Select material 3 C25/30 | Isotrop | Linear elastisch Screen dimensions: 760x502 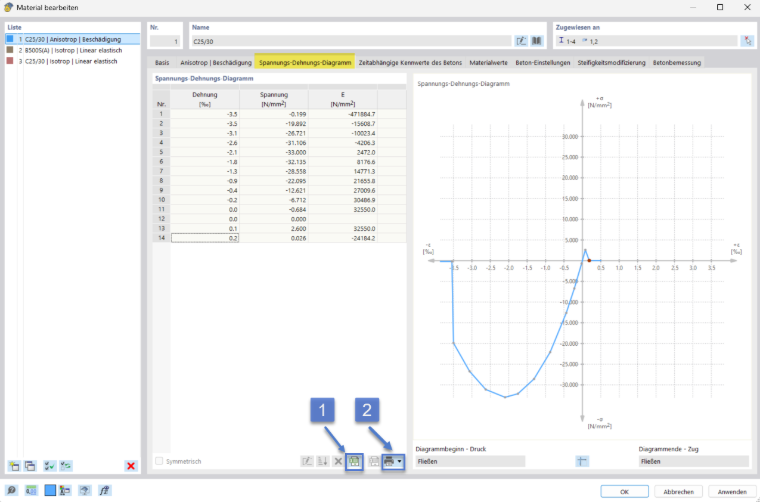[73, 62]
